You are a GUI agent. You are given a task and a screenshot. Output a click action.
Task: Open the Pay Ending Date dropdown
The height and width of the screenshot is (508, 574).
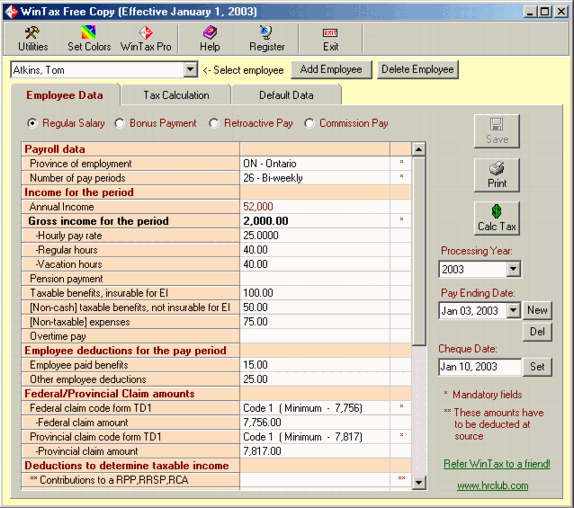pos(513,311)
